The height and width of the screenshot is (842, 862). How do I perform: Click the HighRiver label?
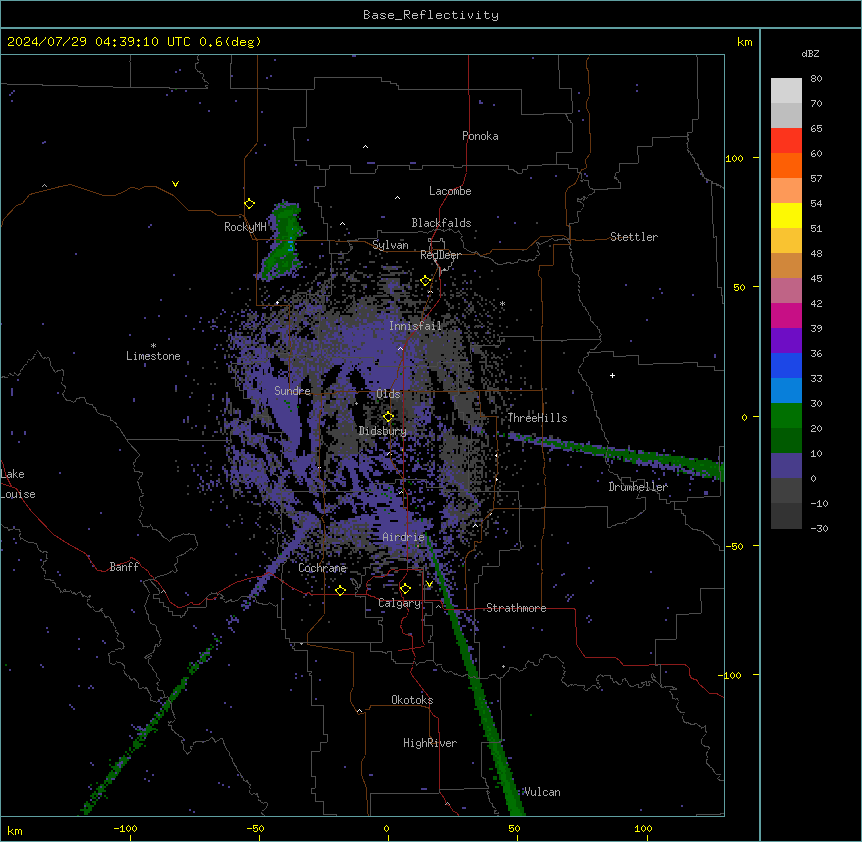click(x=430, y=743)
